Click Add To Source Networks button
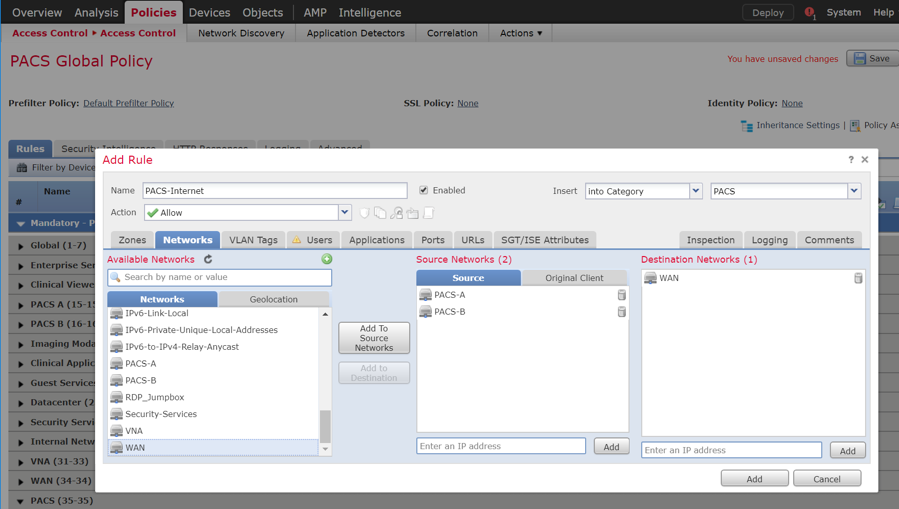Image resolution: width=899 pixels, height=509 pixels. 374,338
